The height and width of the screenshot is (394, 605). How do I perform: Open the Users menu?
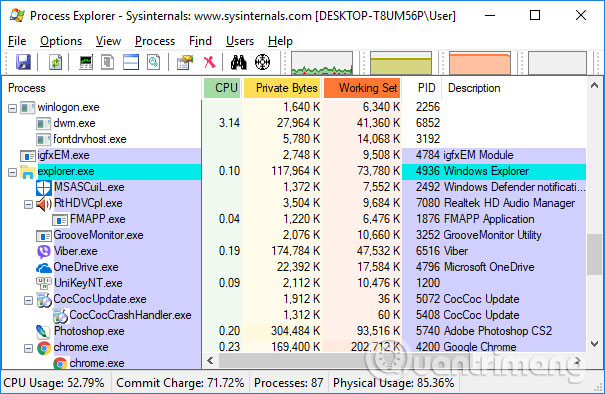pyautogui.click(x=240, y=41)
